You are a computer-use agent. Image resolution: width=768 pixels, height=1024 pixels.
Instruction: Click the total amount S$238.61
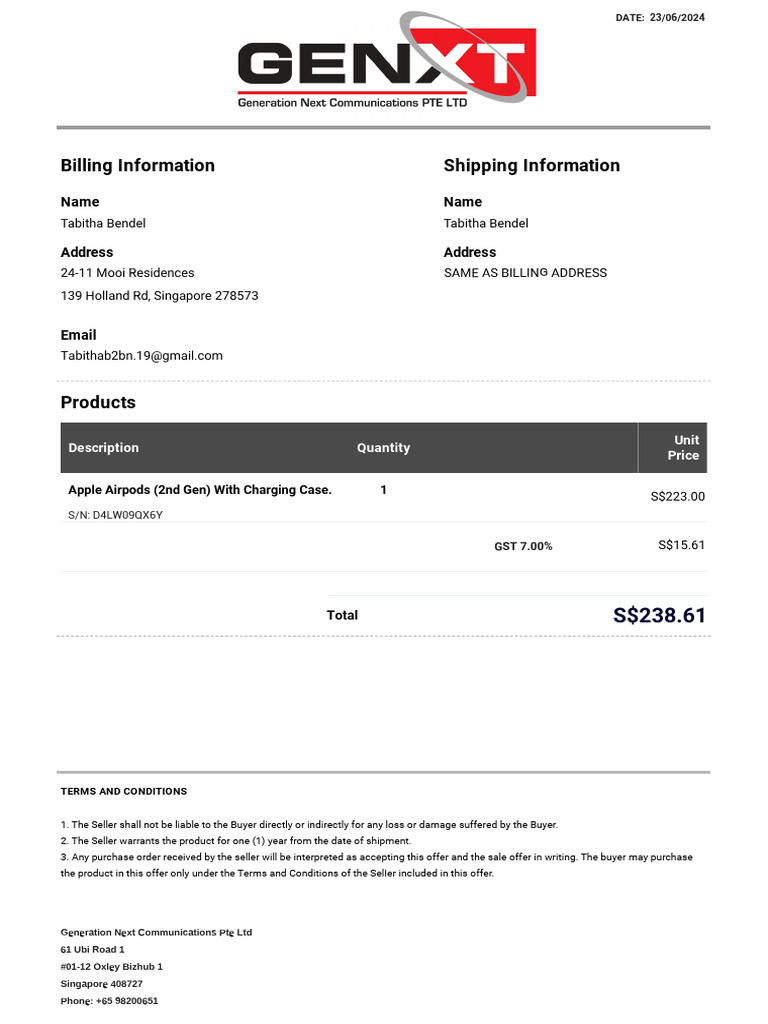click(659, 615)
